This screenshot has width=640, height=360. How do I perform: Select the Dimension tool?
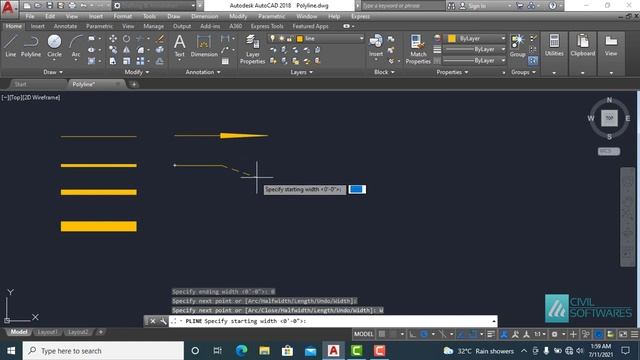tap(204, 45)
